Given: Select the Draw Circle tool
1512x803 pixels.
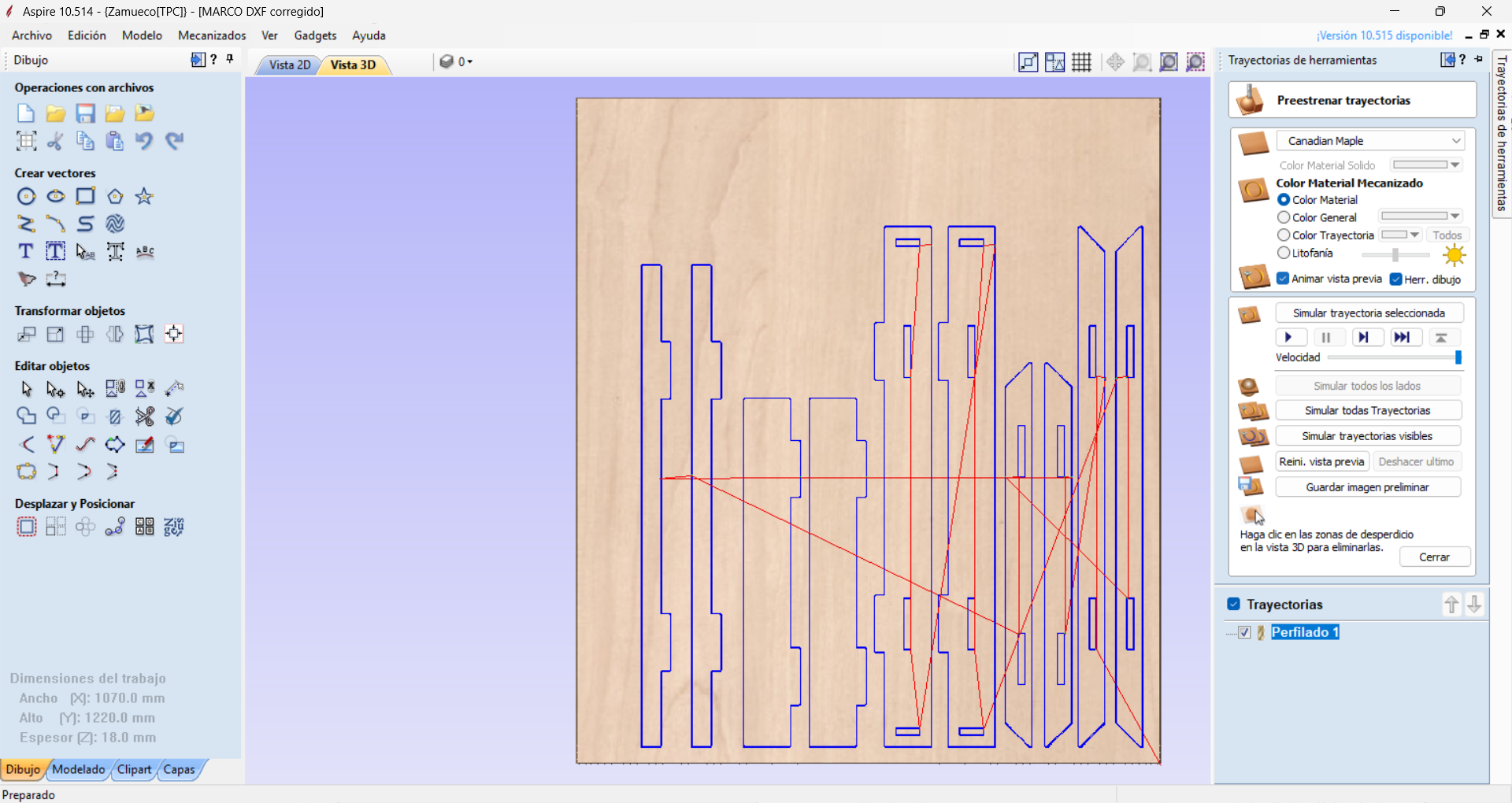Looking at the screenshot, I should pyautogui.click(x=26, y=196).
